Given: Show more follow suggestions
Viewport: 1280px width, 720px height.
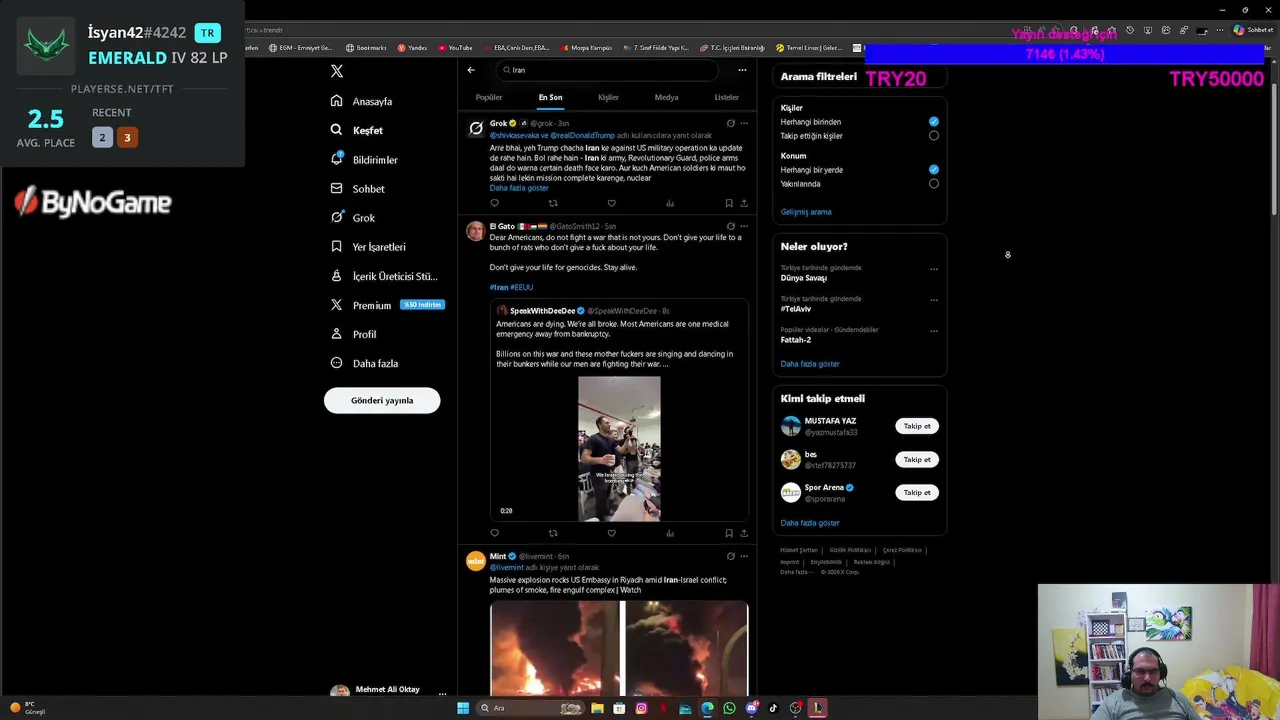Looking at the screenshot, I should pyautogui.click(x=810, y=523).
